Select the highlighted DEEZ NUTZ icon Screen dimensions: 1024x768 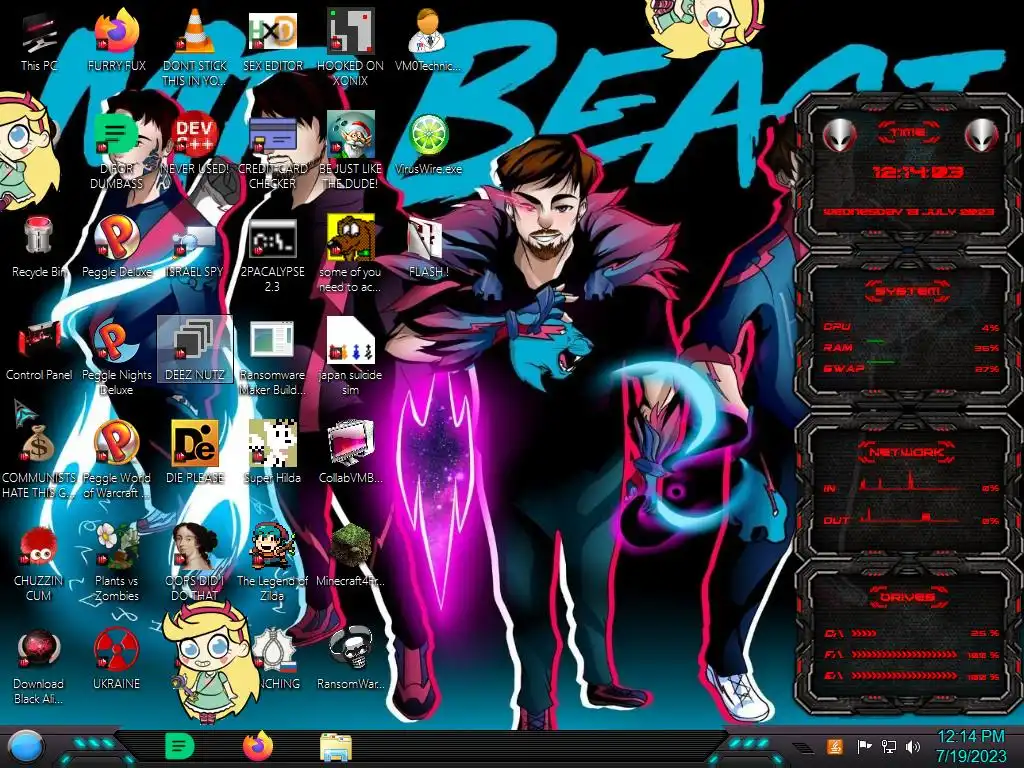tap(195, 349)
